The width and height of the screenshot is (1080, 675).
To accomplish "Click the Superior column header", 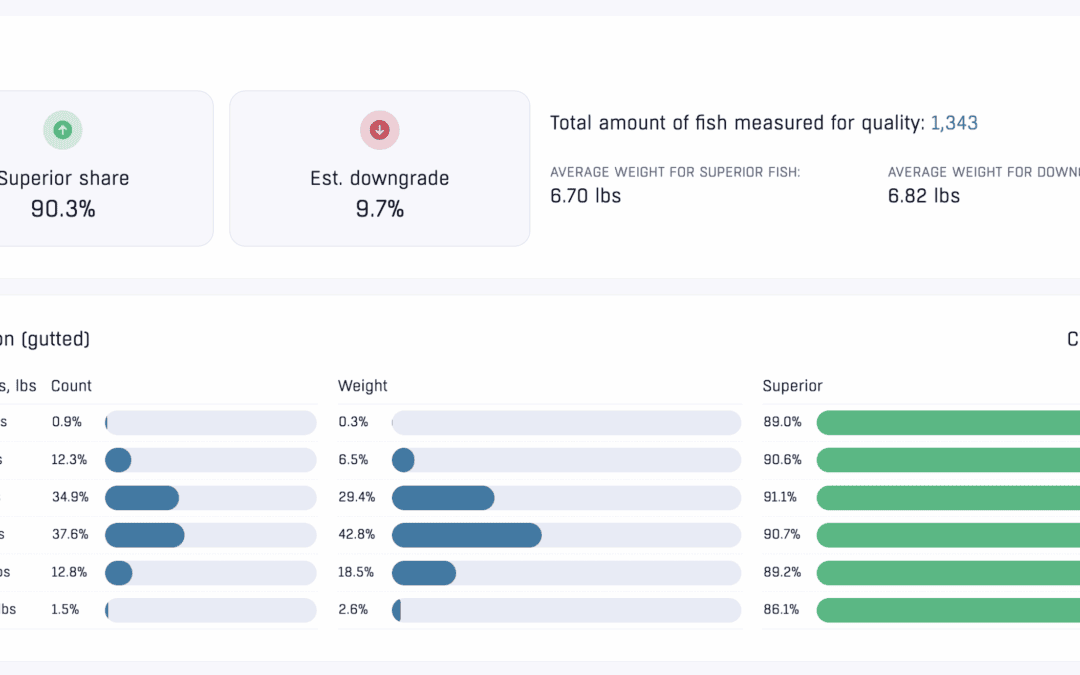I will pos(792,386).
